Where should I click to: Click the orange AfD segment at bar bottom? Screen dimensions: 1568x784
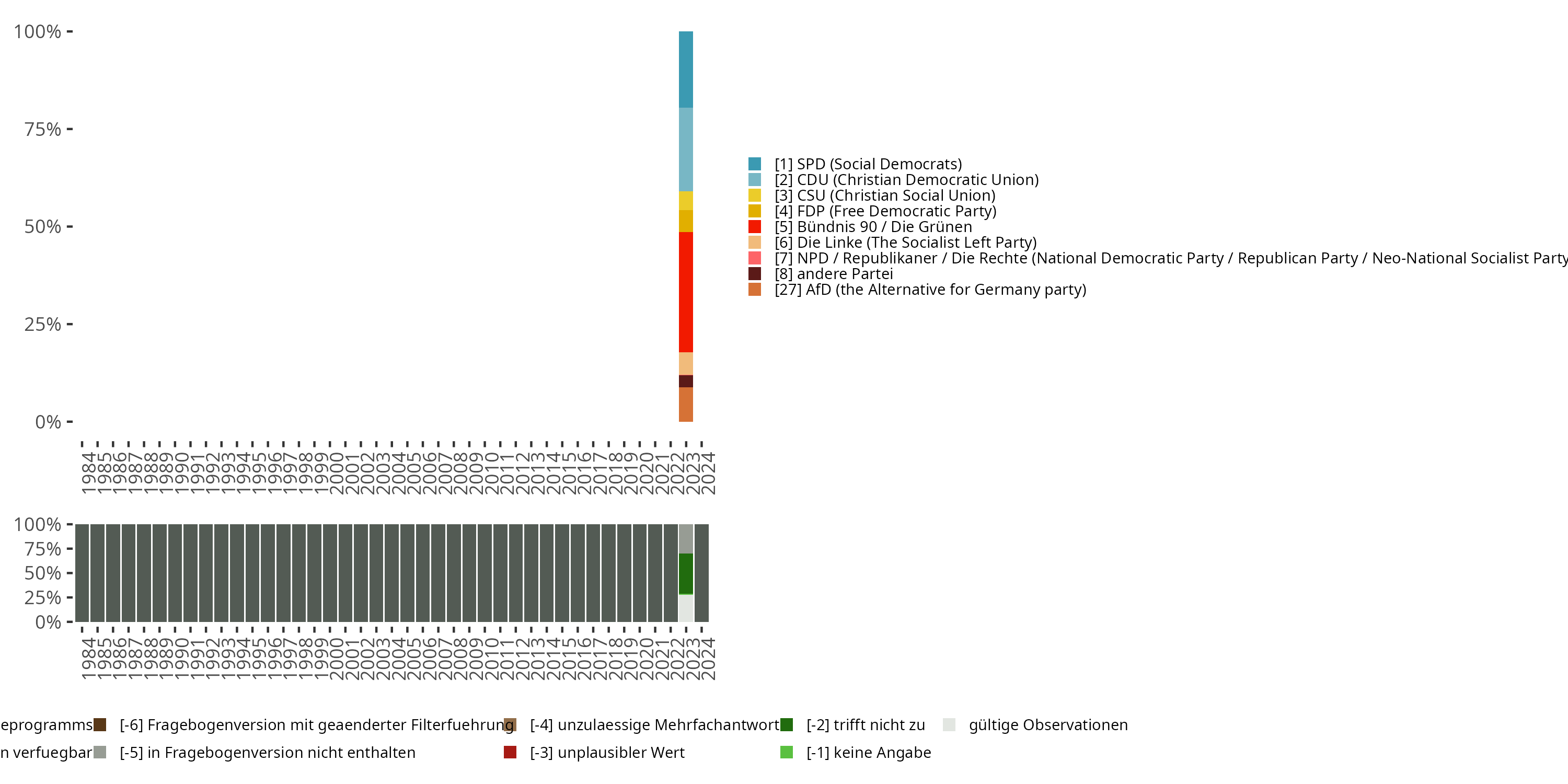[x=685, y=404]
